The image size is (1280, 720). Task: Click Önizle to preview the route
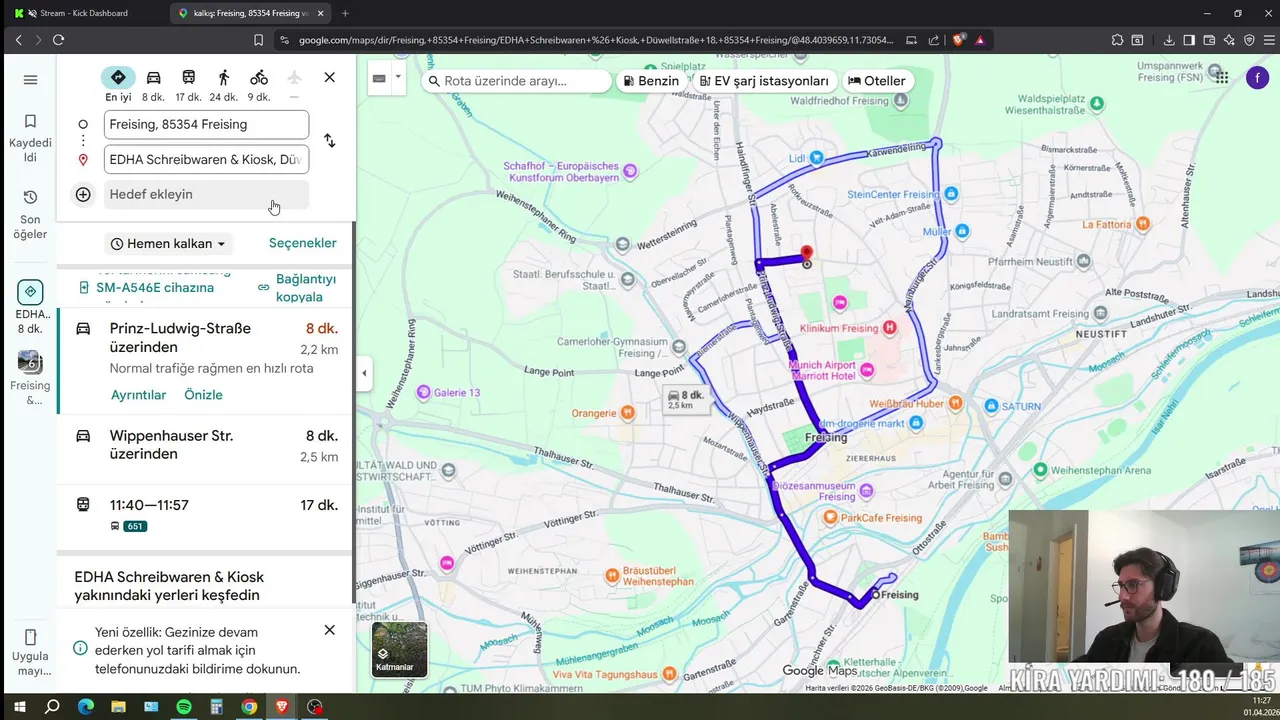pyautogui.click(x=203, y=395)
